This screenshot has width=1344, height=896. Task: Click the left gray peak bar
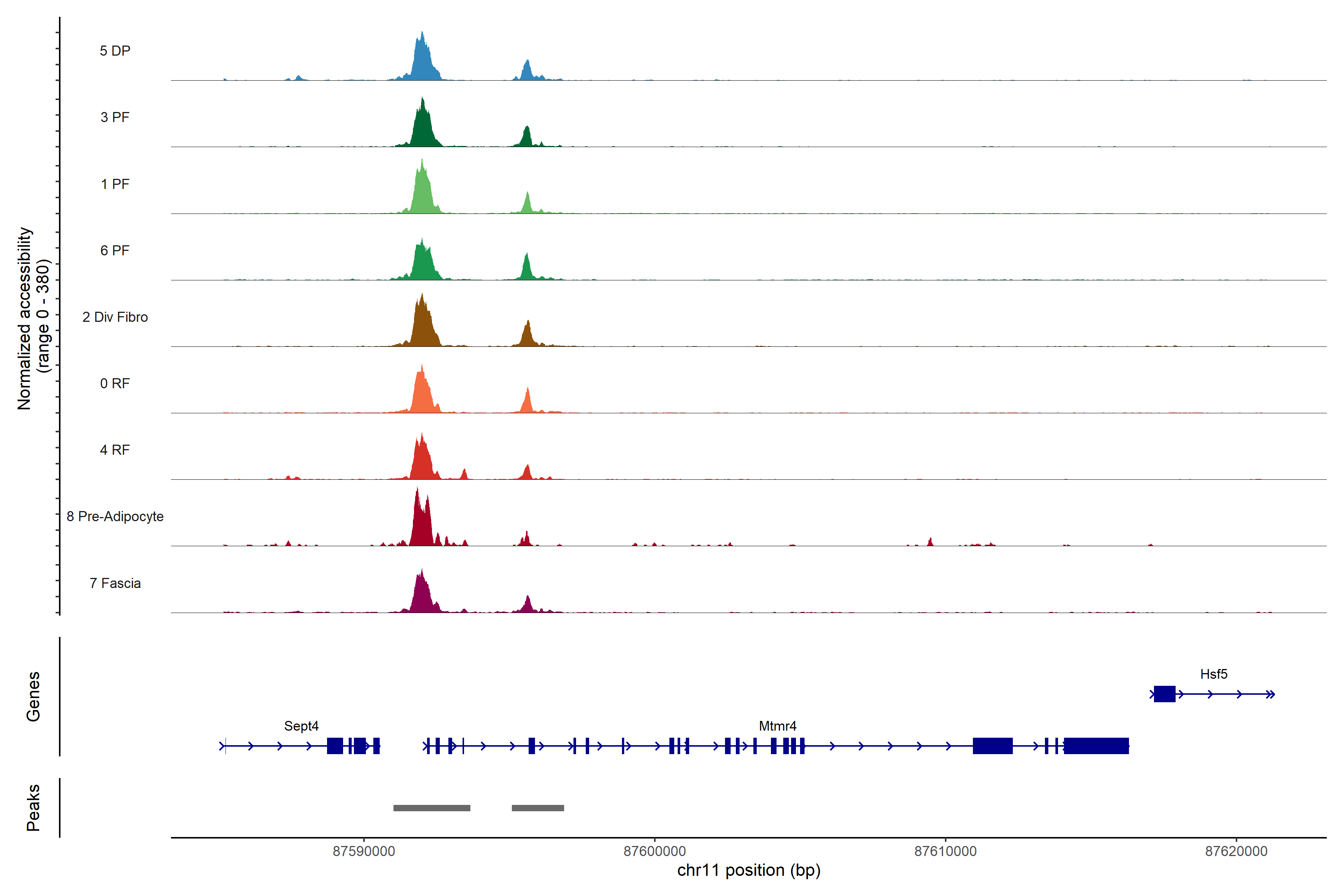[432, 808]
